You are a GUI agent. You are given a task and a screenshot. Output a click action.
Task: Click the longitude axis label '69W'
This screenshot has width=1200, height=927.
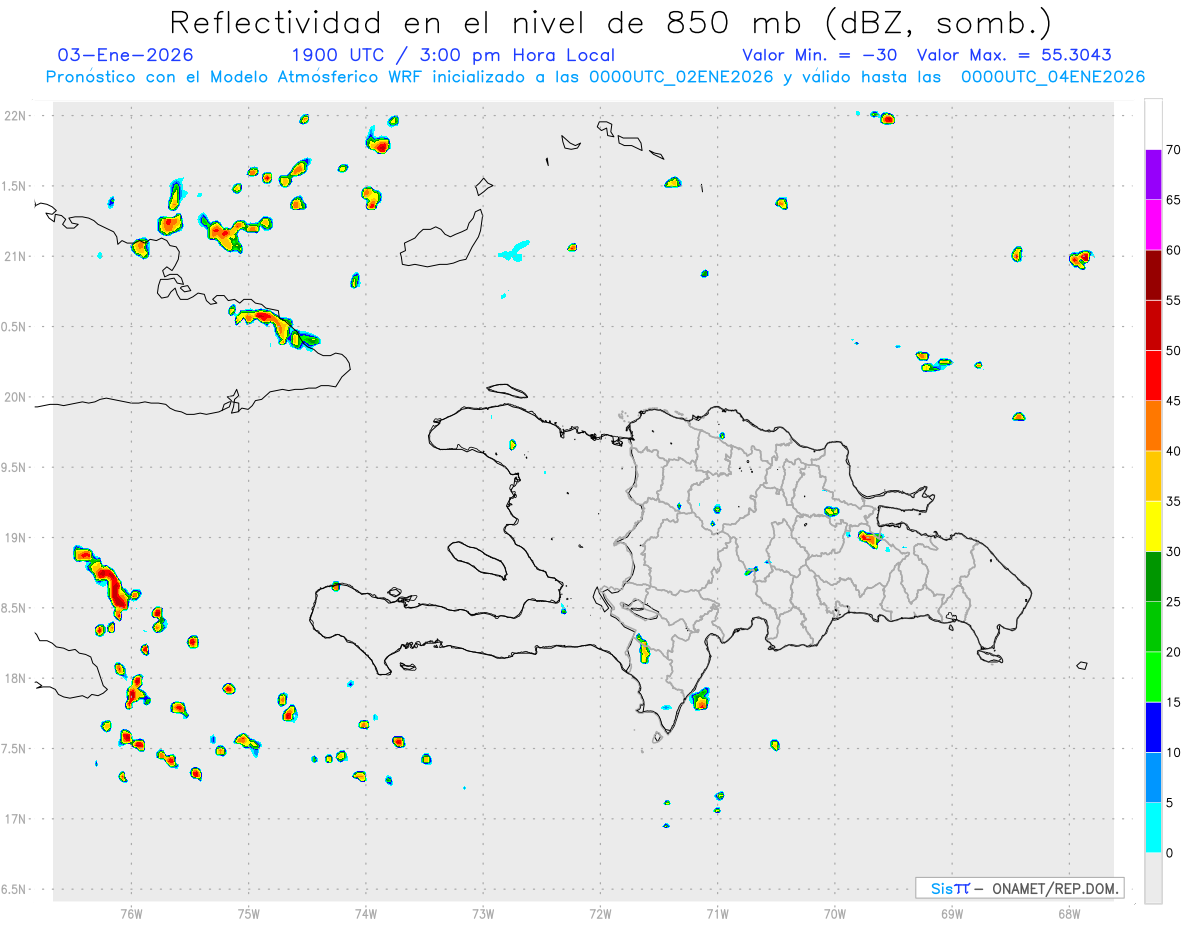point(952,914)
